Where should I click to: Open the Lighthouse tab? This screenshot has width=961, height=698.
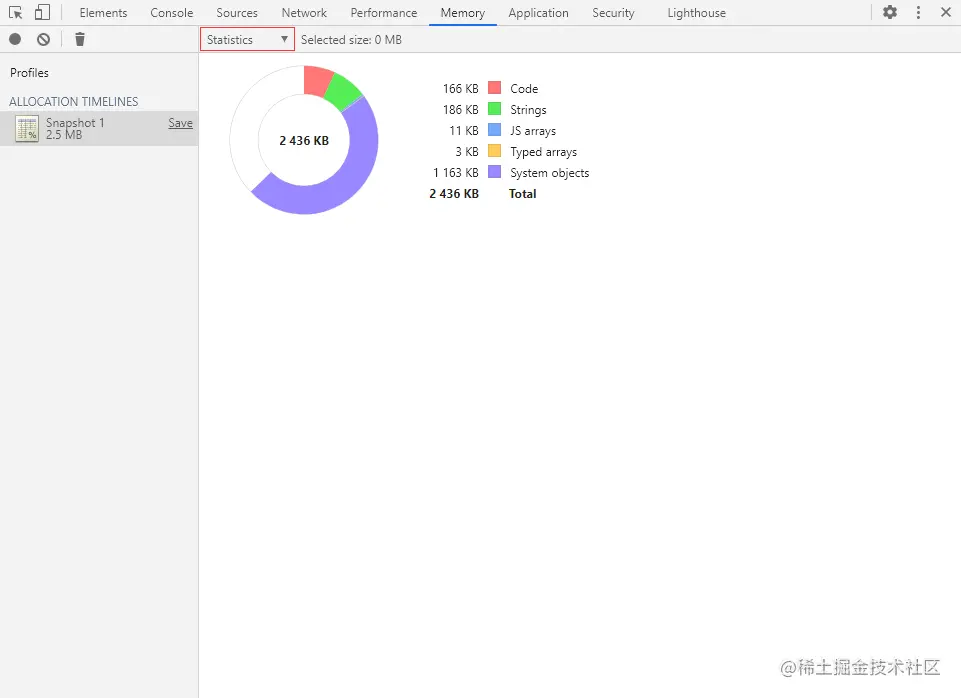click(x=696, y=13)
